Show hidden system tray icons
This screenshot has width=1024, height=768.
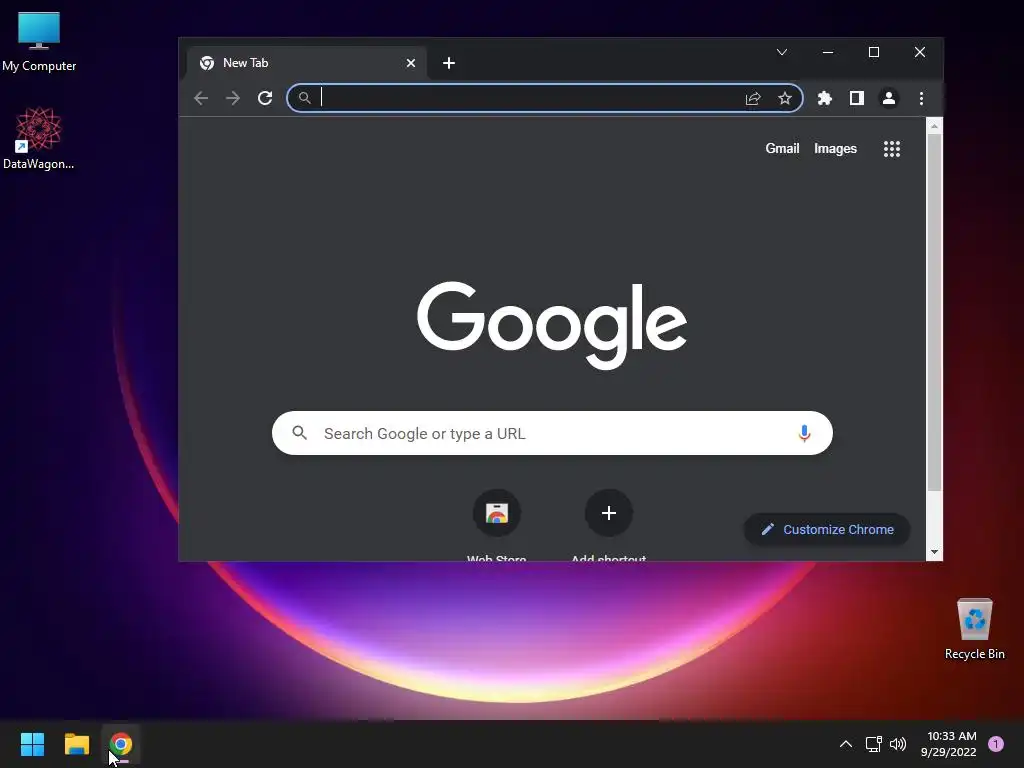(x=846, y=744)
